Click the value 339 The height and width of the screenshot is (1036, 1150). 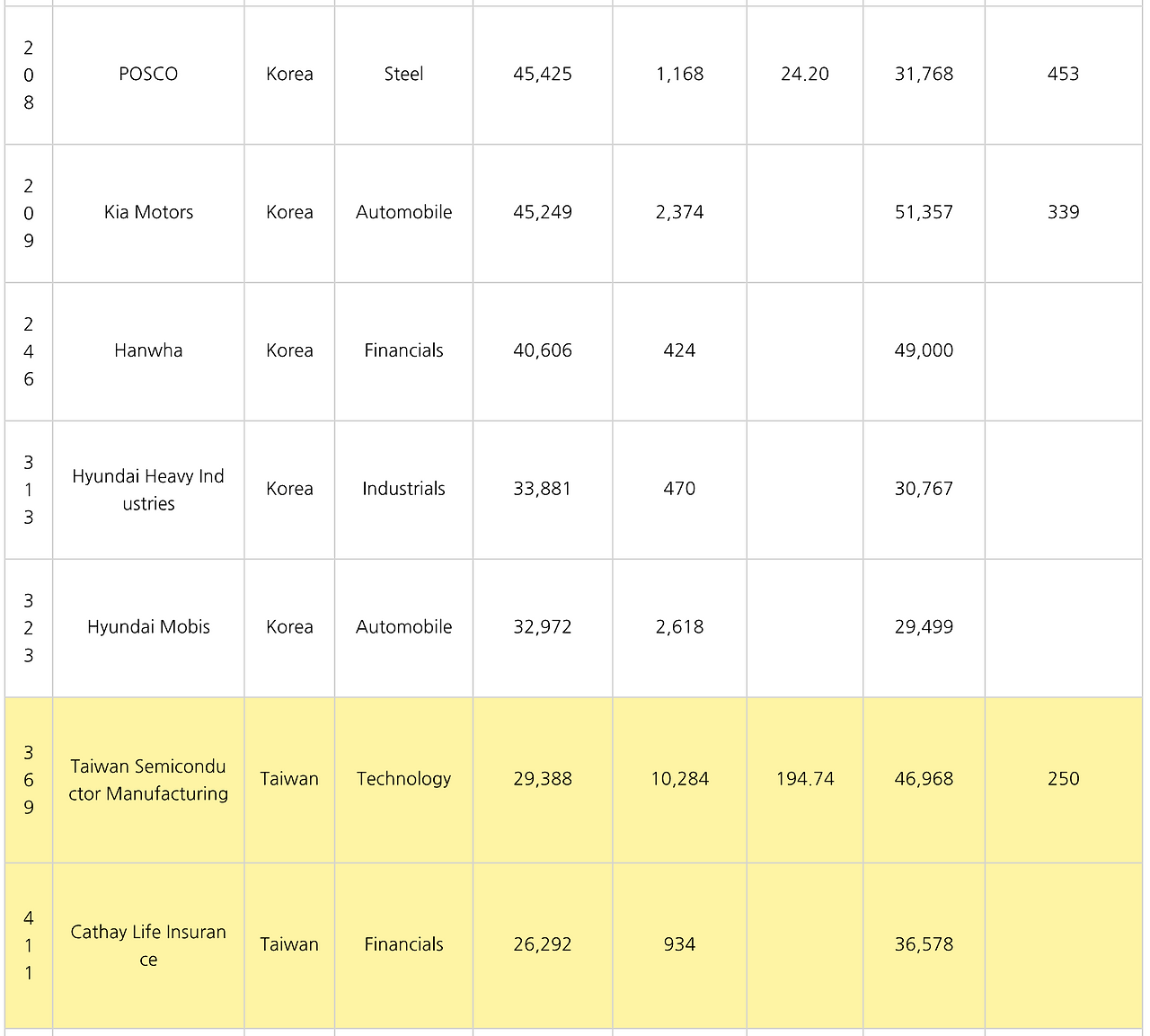click(1064, 213)
